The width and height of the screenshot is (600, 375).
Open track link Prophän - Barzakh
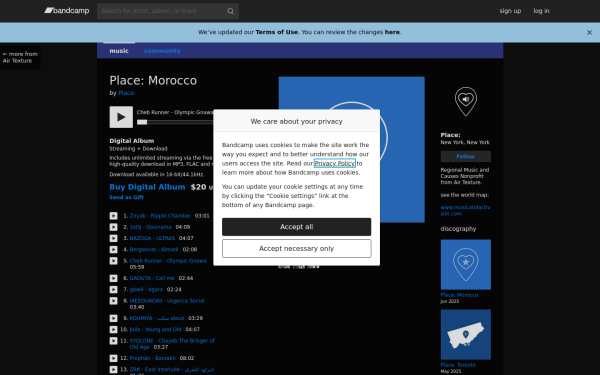click(x=152, y=358)
